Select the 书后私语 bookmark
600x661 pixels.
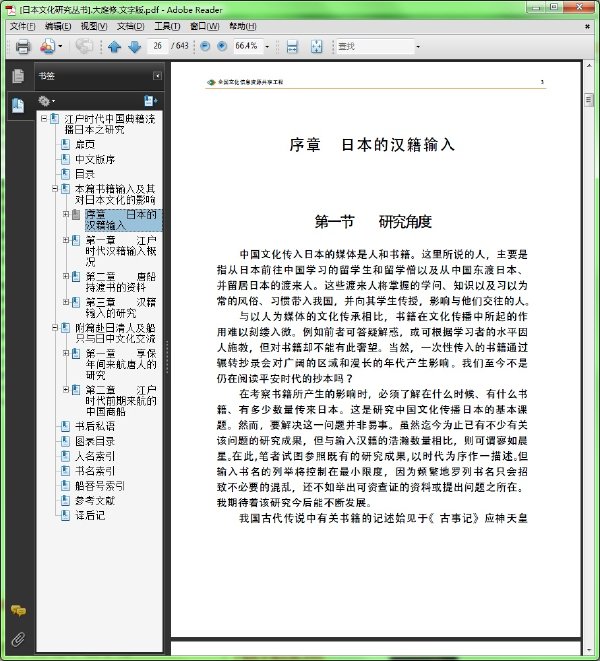95,426
